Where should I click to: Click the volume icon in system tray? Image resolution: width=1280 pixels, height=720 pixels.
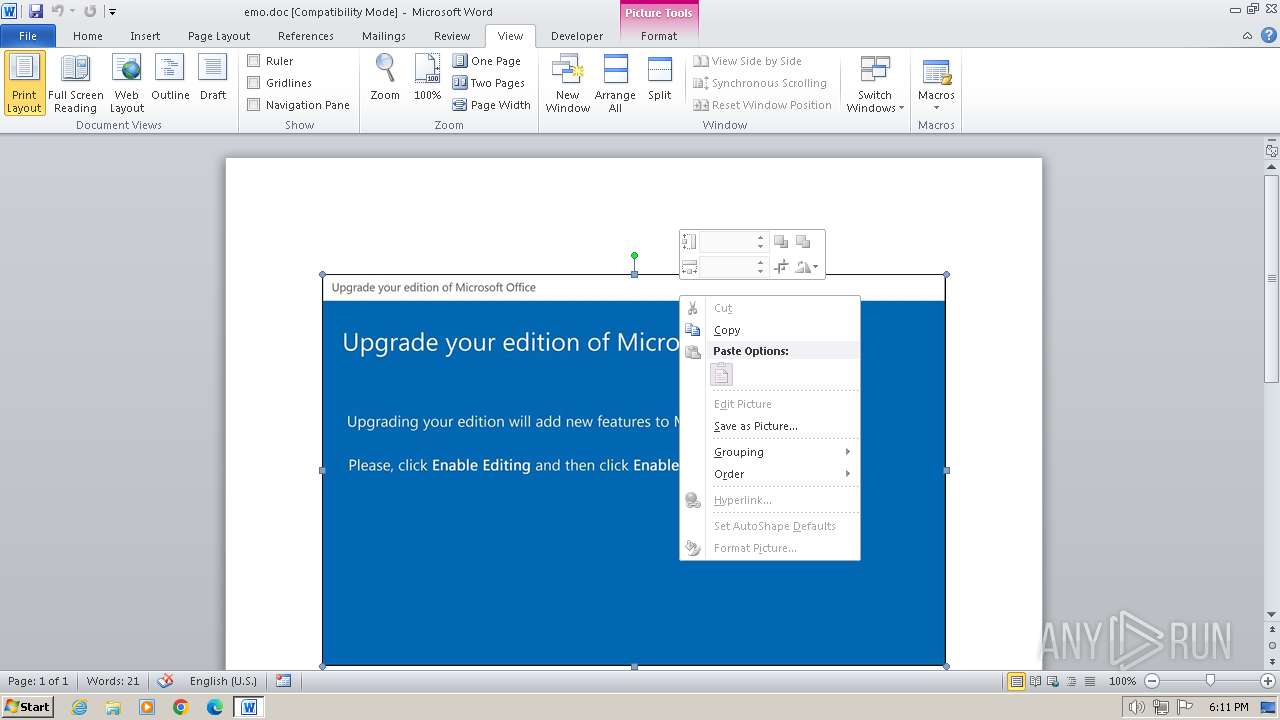click(1137, 707)
